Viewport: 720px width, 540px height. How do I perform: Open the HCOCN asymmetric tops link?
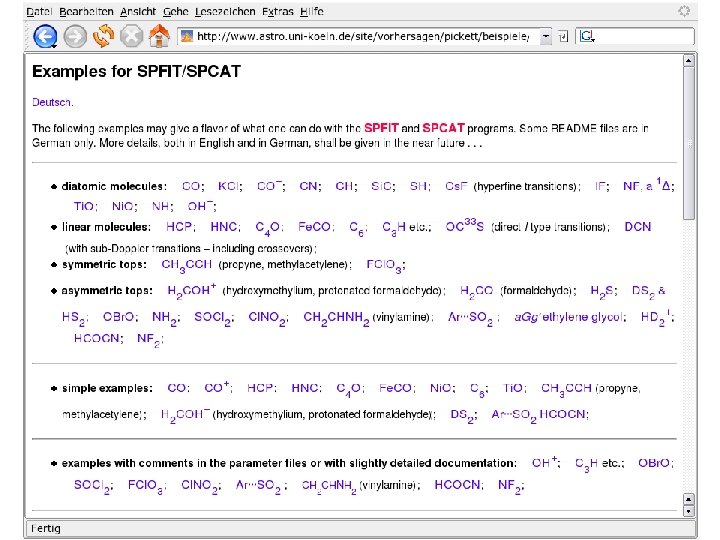coord(96,338)
